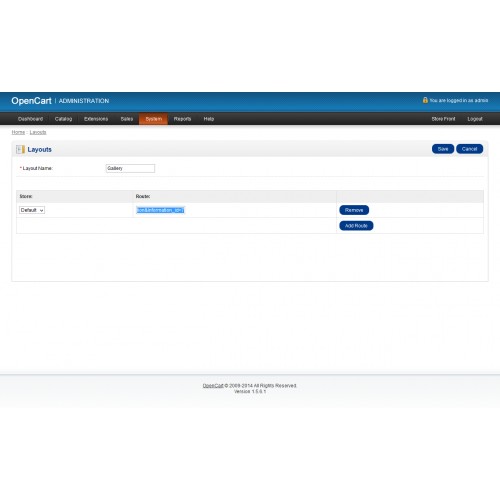Click the lock icon near login status
This screenshot has height=500, width=500.
click(x=425, y=100)
